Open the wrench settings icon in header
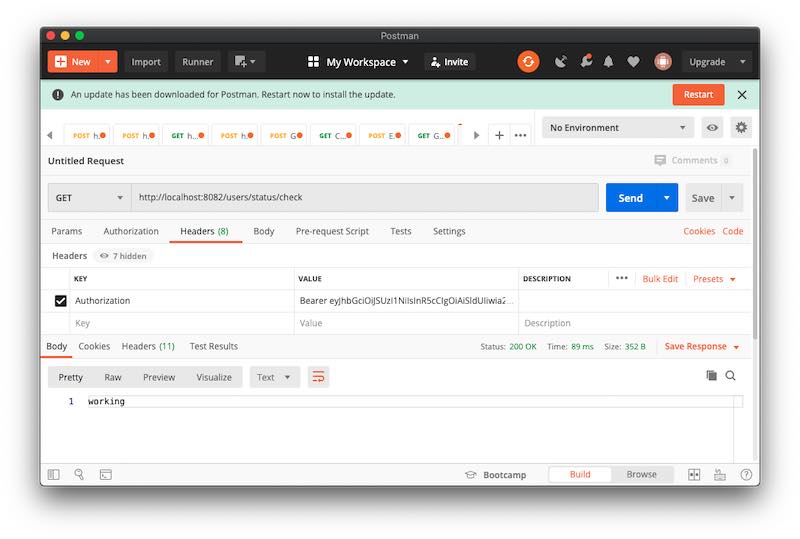This screenshot has height=539, width=800. [586, 61]
